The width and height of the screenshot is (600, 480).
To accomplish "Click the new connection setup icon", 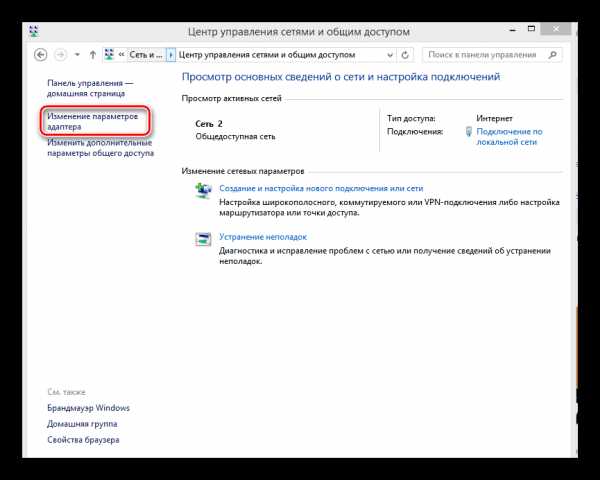I will pos(203,190).
